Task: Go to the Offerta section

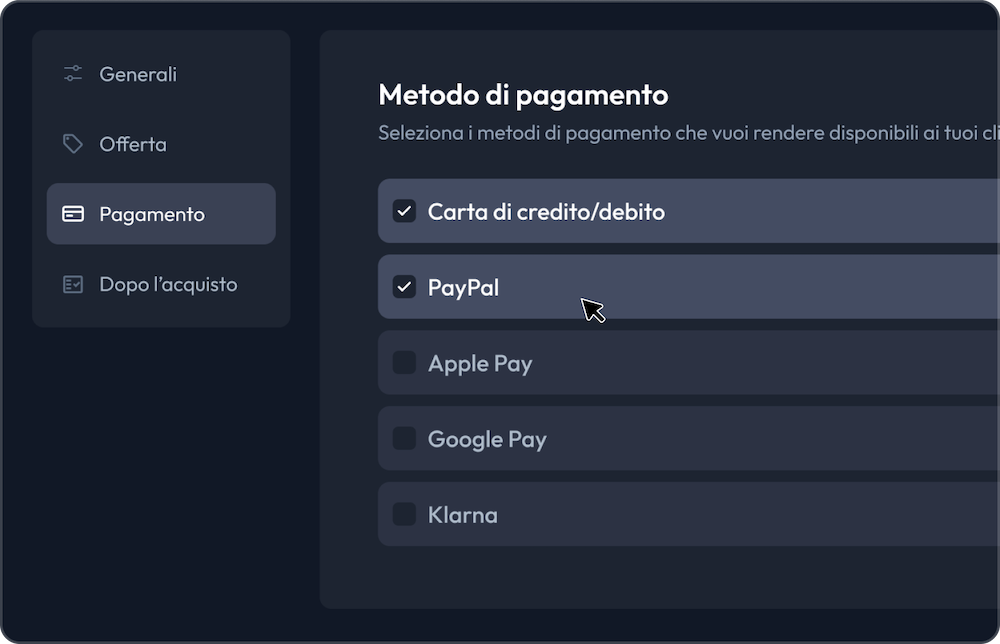Action: pyautogui.click(x=161, y=144)
